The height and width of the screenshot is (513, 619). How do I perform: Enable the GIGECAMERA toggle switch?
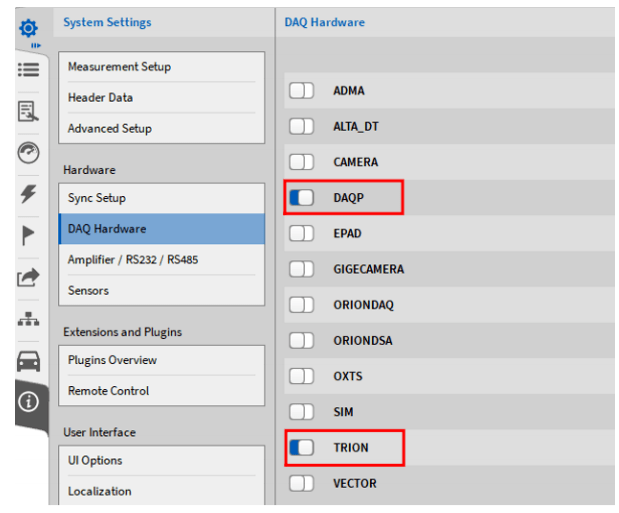tap(301, 269)
